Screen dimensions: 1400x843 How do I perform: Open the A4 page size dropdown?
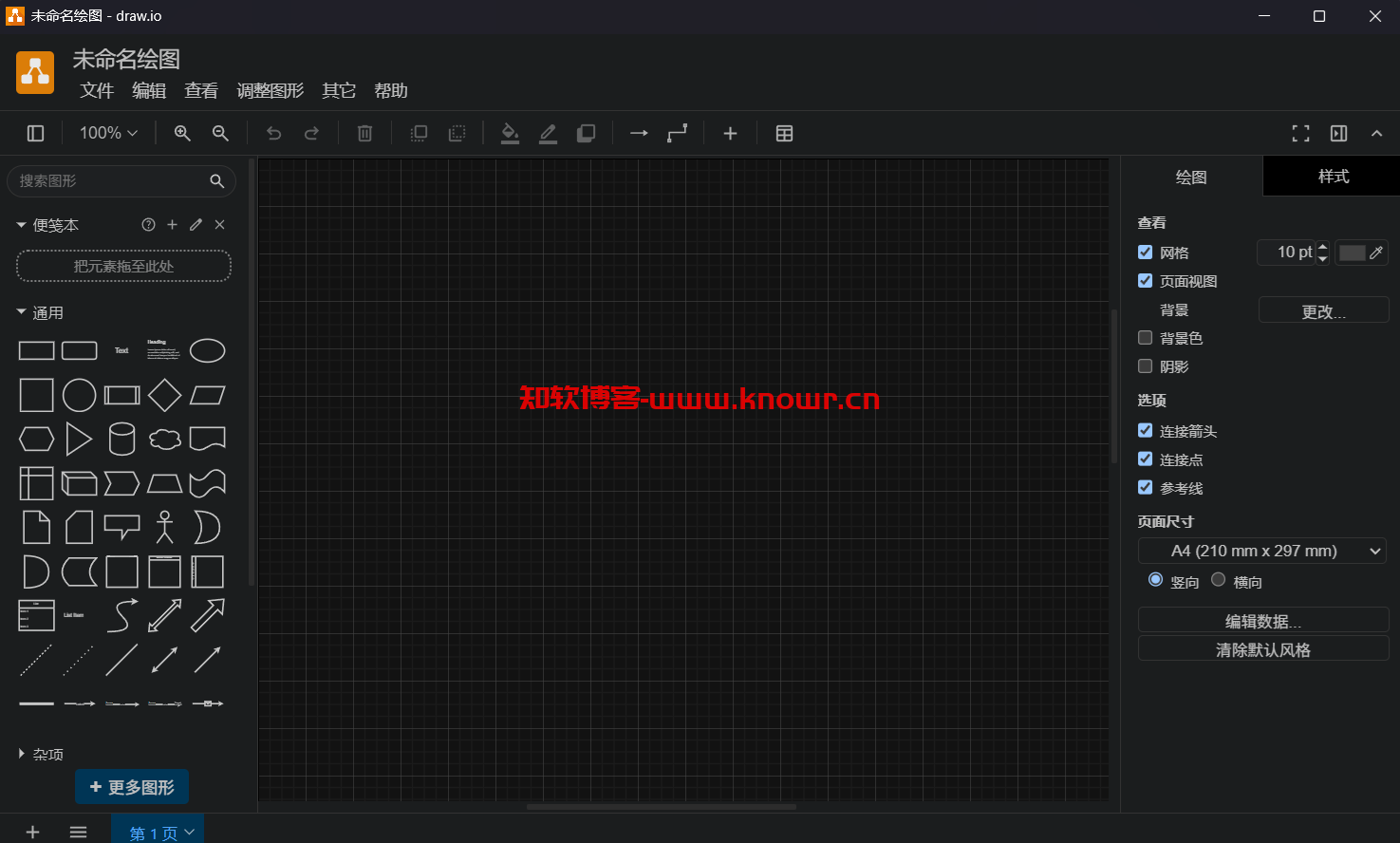pos(1262,551)
